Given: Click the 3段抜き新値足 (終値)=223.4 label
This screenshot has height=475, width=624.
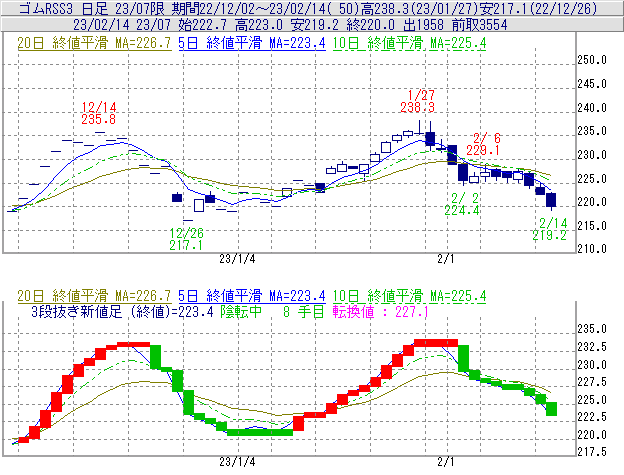Looking at the screenshot, I should (x=122, y=311).
